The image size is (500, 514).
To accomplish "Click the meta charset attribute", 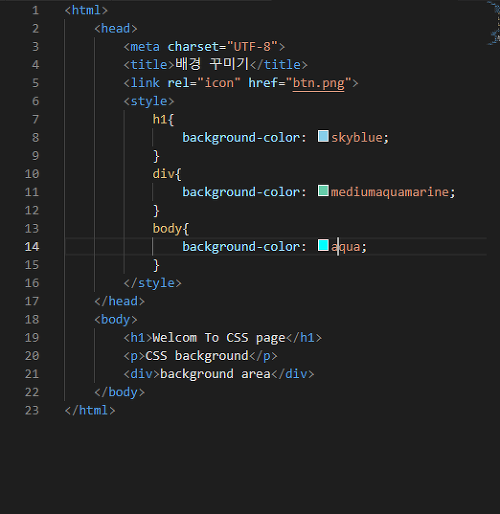I will click(193, 47).
